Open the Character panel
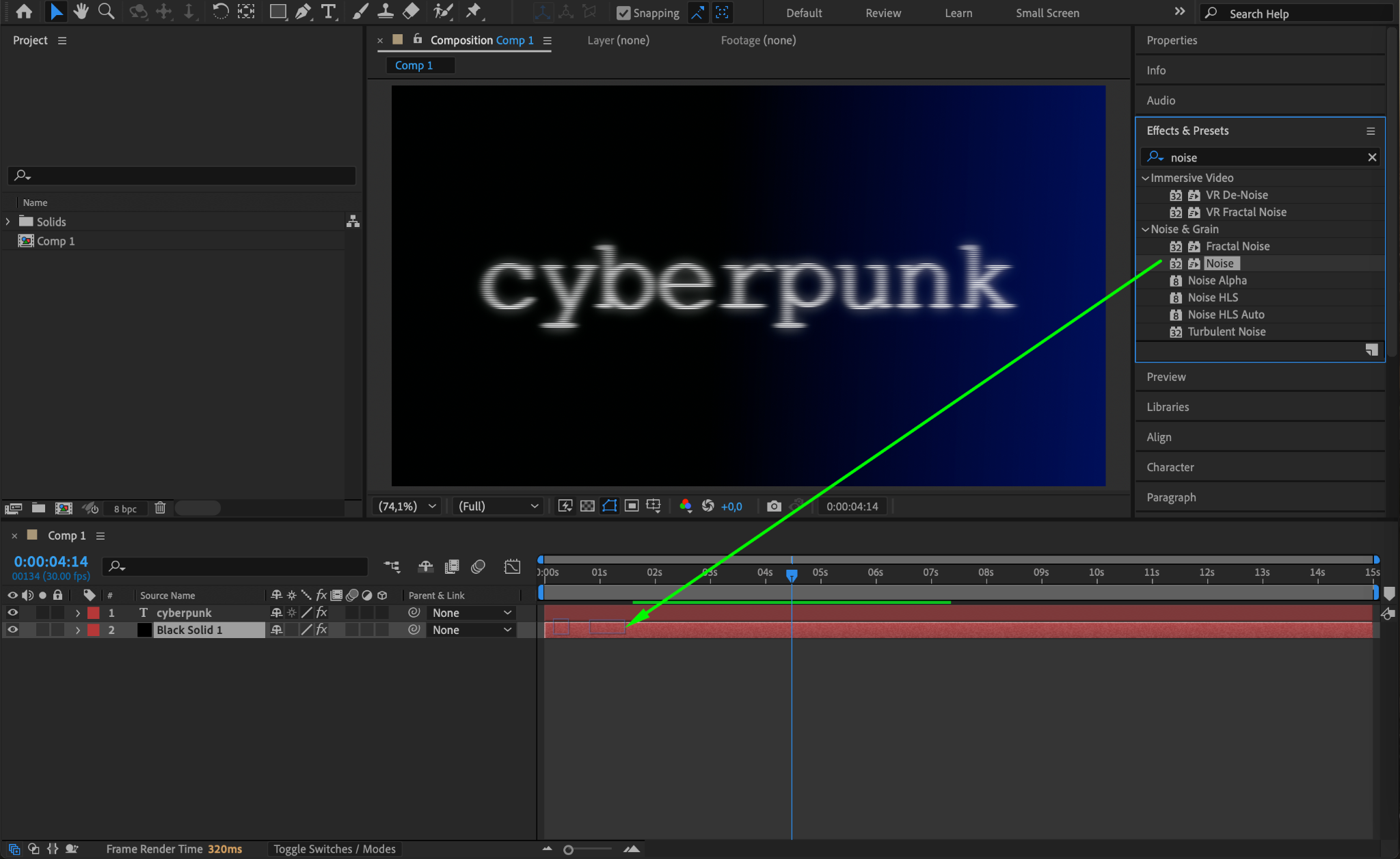Image resolution: width=1400 pixels, height=859 pixels. tap(1170, 467)
